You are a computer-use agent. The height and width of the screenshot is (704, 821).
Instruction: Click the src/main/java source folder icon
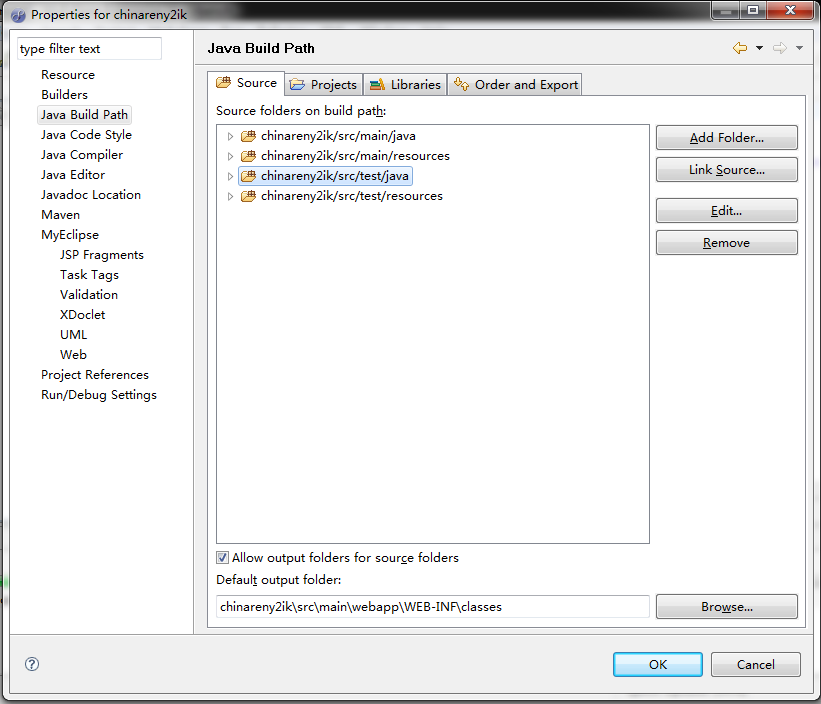pyautogui.click(x=248, y=136)
